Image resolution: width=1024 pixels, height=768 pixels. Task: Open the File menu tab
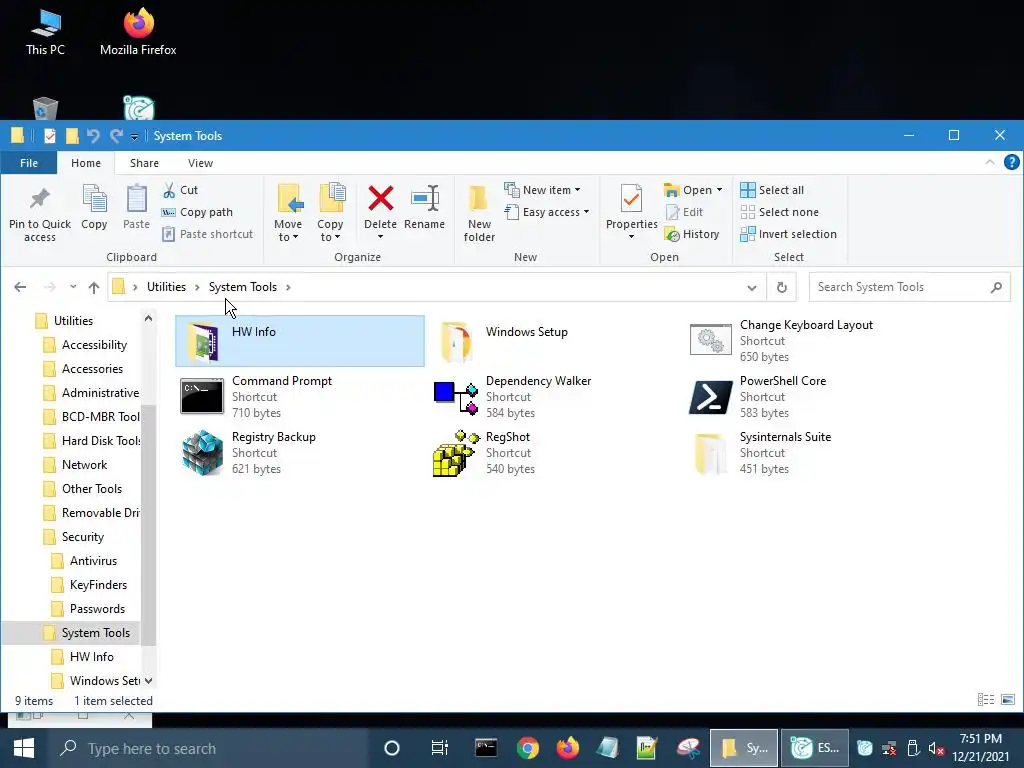coord(29,163)
